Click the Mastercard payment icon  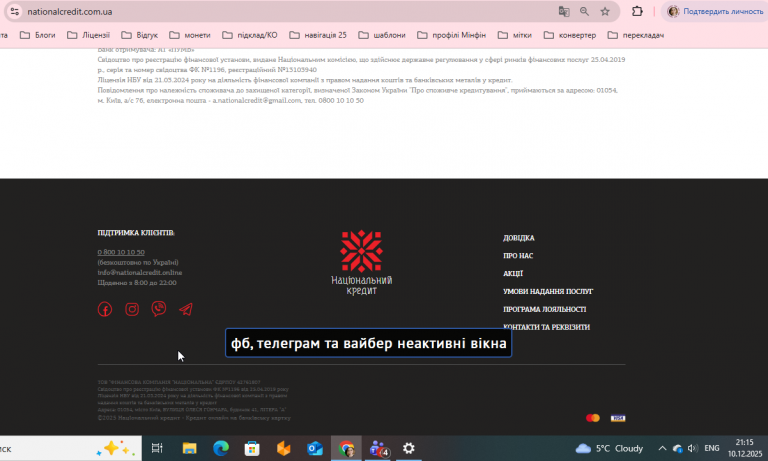pyautogui.click(x=593, y=418)
